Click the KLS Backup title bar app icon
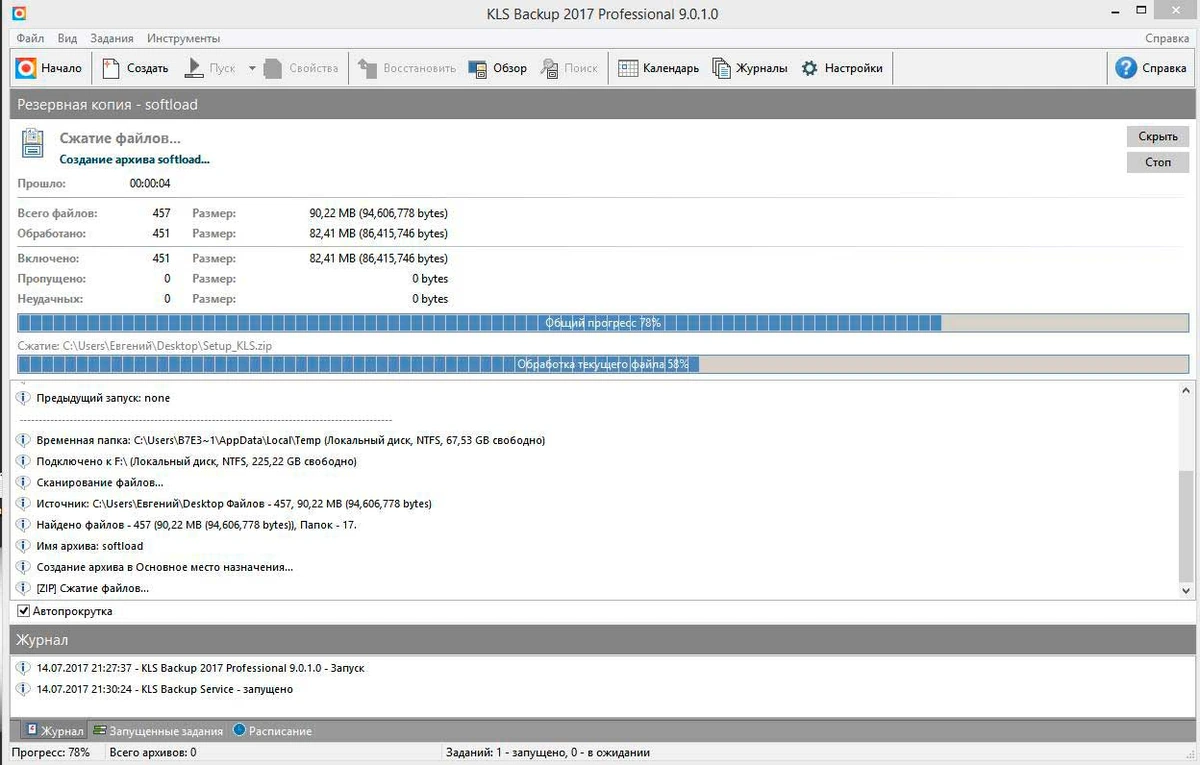Viewport: 1200px width, 765px height. (18, 13)
